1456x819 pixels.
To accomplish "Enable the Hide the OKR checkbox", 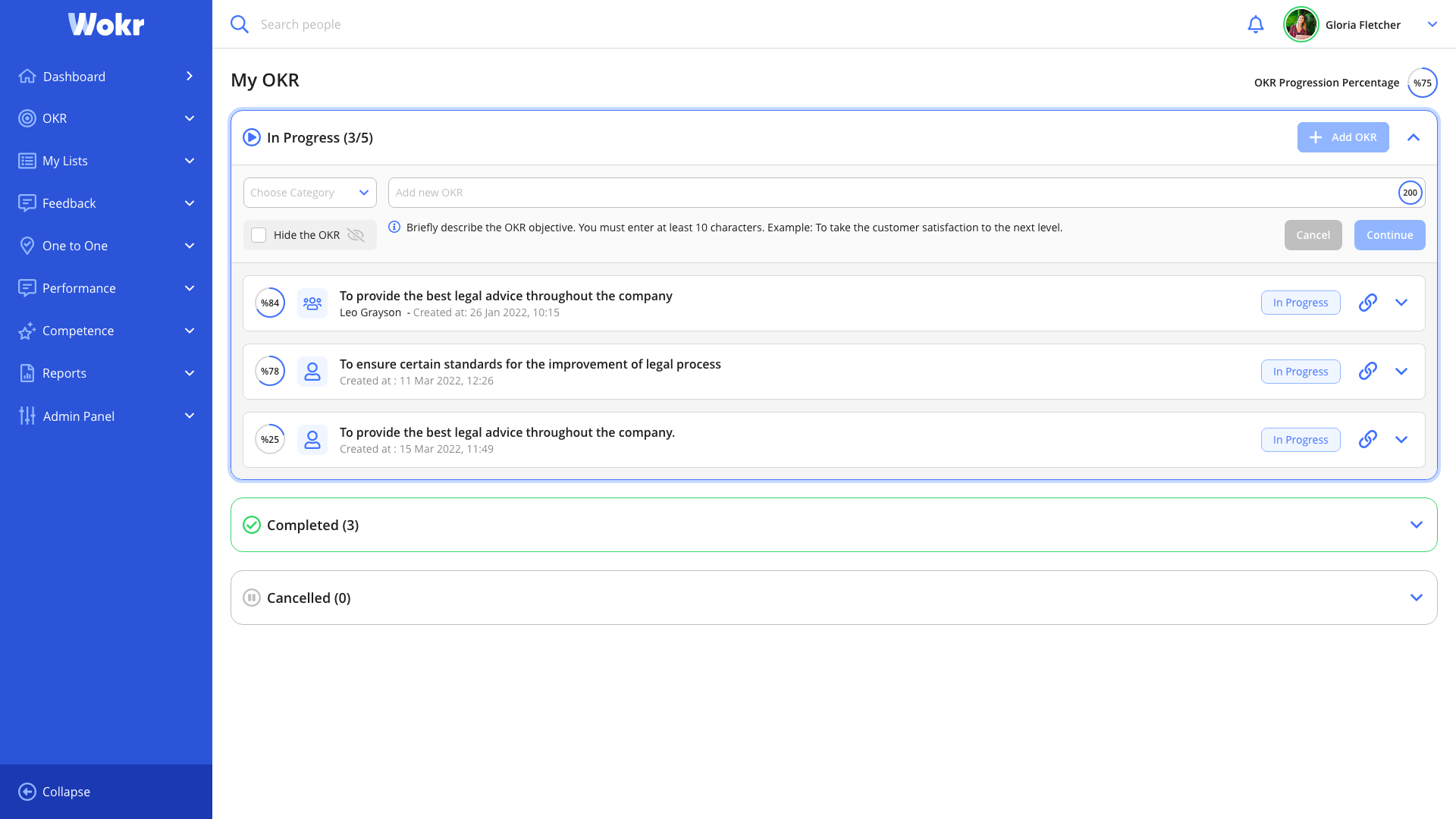I will pos(259,235).
